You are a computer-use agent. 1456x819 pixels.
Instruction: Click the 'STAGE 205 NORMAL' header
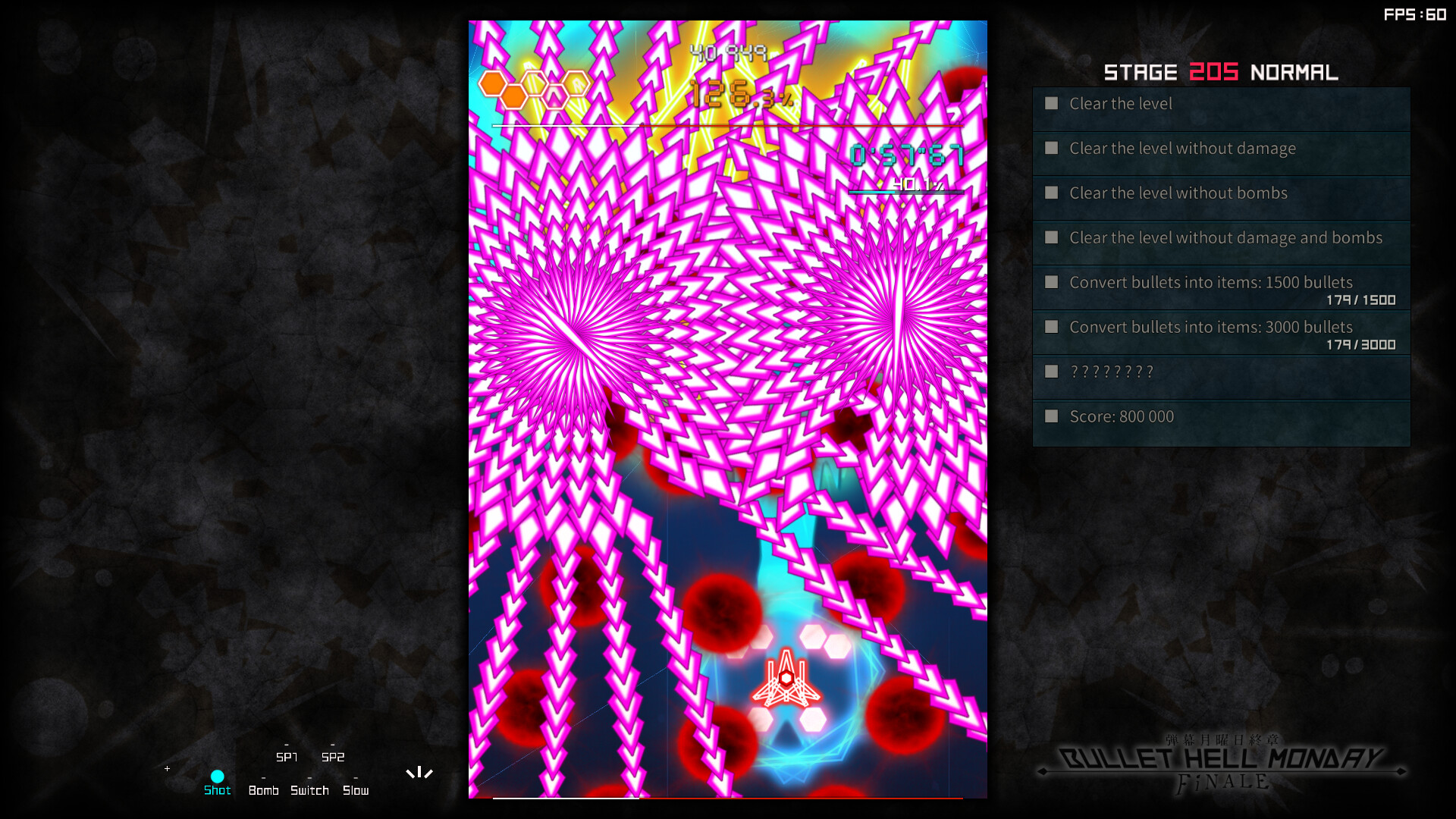click(x=1221, y=72)
